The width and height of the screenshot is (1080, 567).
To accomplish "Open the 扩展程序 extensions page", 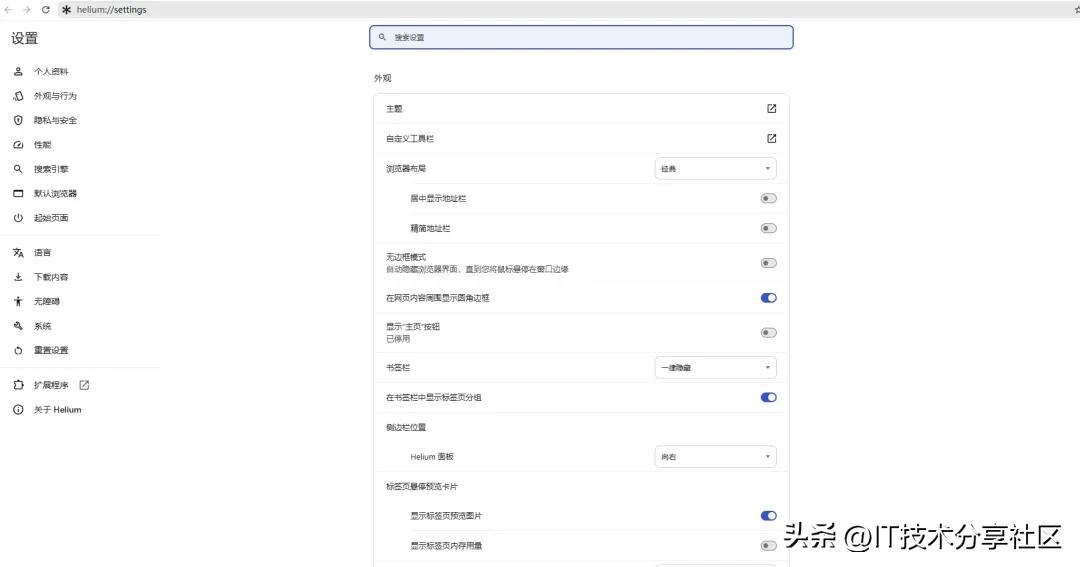I will pyautogui.click(x=51, y=385).
